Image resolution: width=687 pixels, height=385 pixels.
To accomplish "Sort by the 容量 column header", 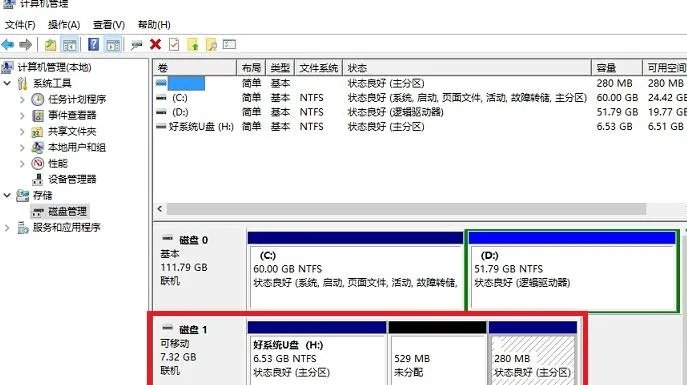I will point(617,68).
